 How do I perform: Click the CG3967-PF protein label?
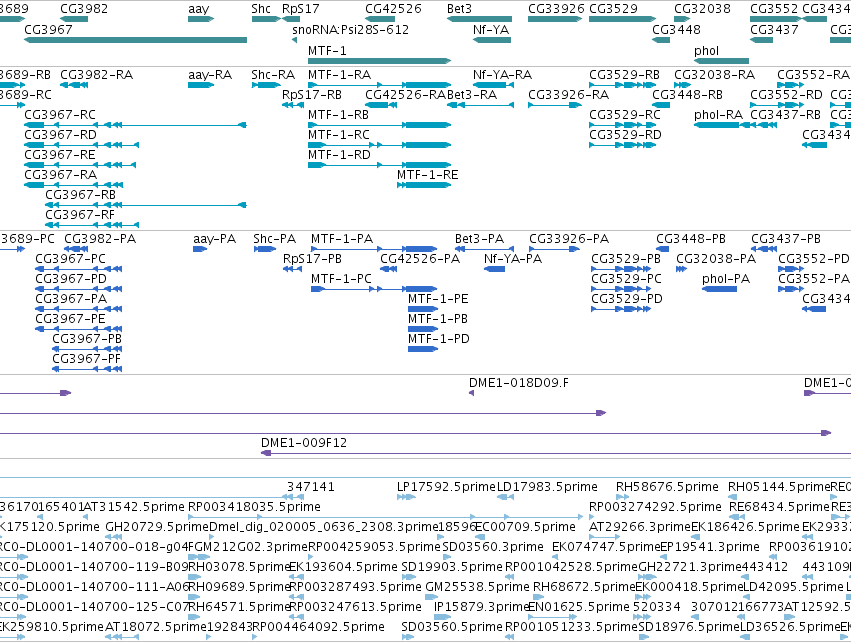87,359
